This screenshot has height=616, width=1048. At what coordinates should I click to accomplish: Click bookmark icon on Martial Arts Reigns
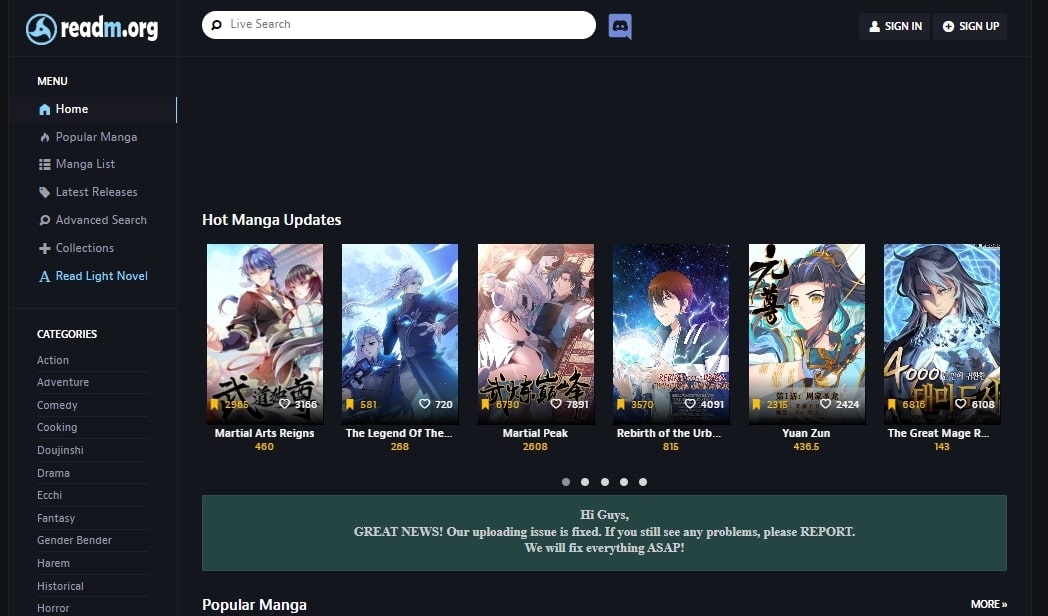pyautogui.click(x=215, y=404)
